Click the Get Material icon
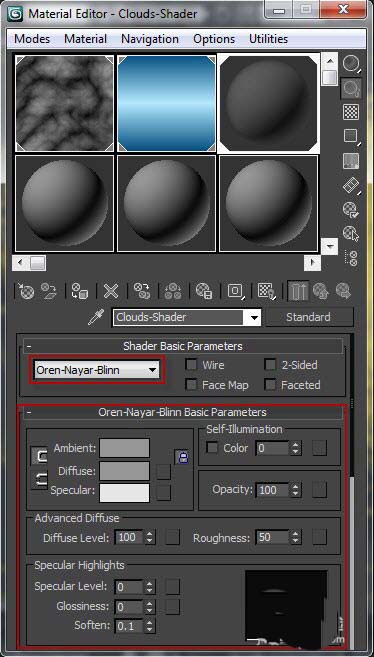Viewport: 374px width, 657px height. coord(26,291)
